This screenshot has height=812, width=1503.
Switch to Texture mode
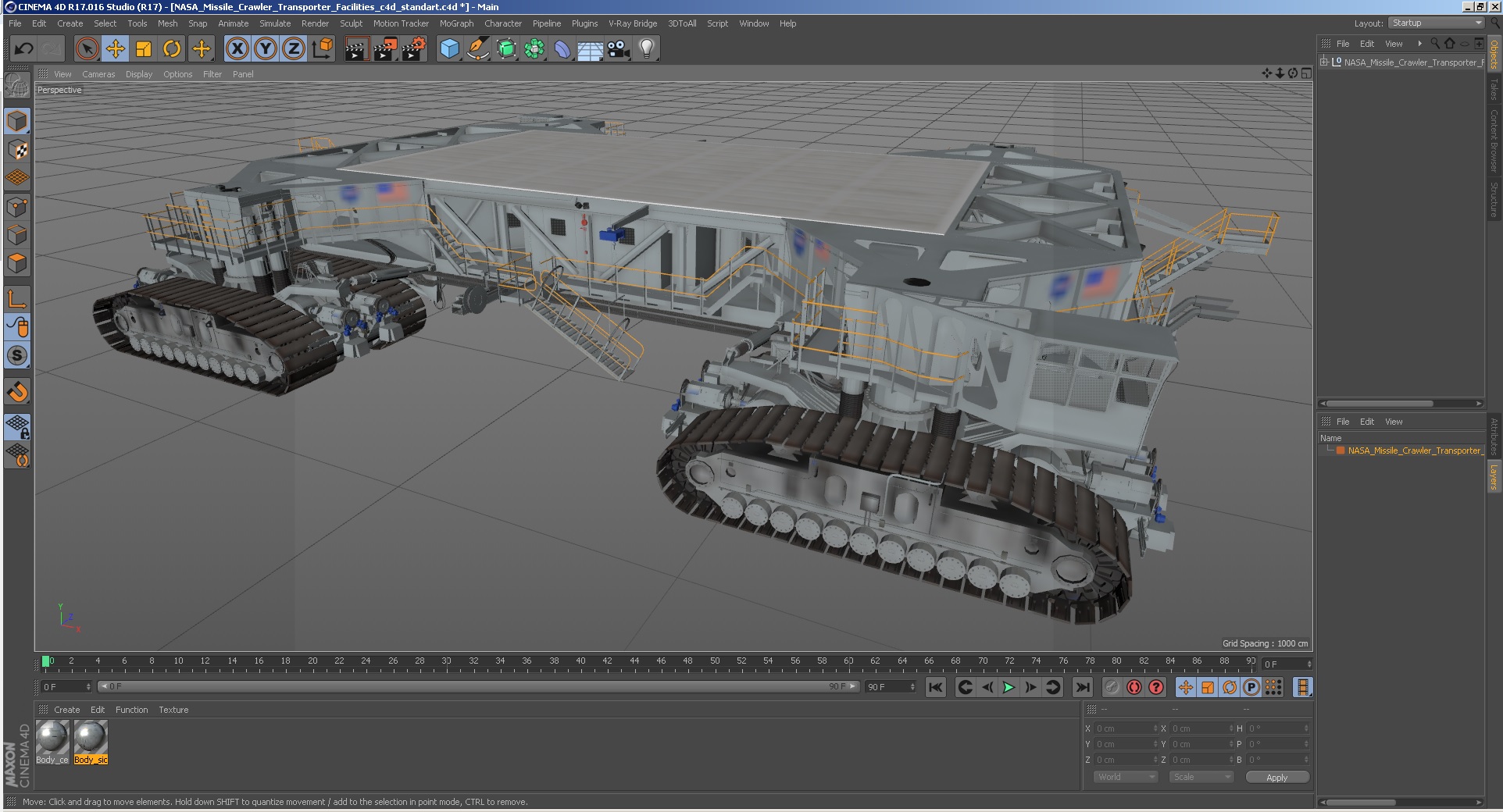click(x=17, y=149)
